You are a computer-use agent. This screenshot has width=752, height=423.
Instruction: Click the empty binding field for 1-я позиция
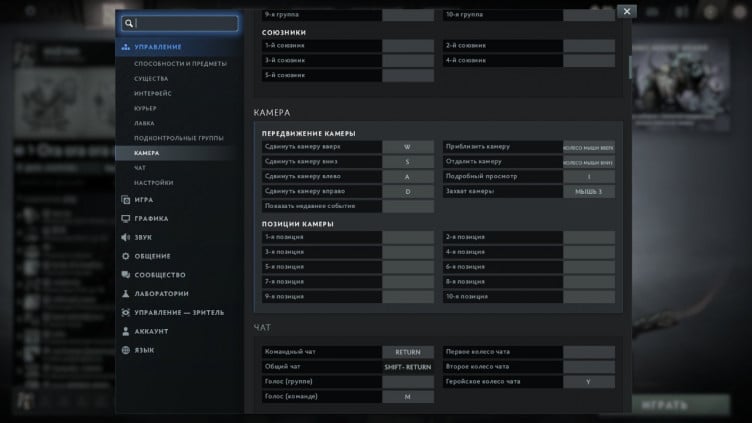pyautogui.click(x=408, y=237)
